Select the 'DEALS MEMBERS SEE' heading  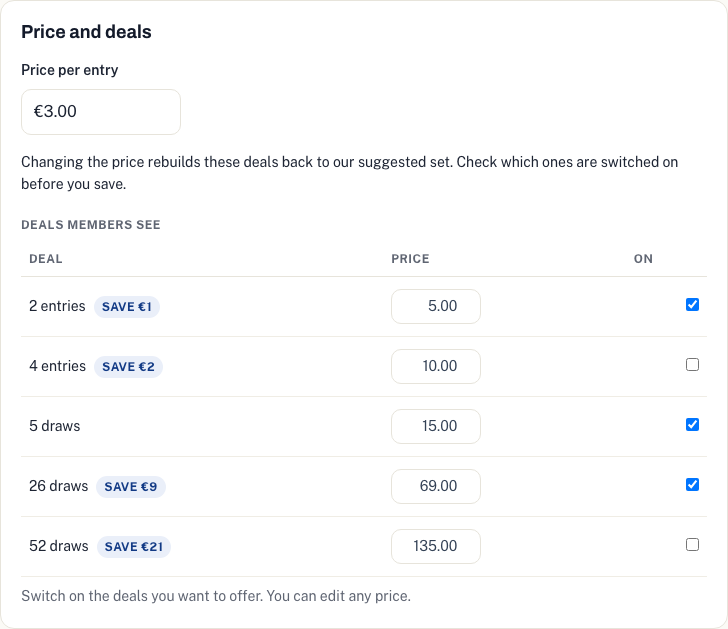[x=91, y=225]
